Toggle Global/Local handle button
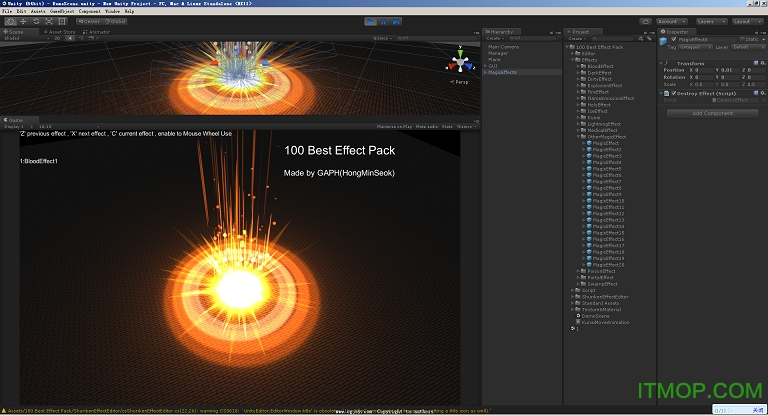768x416 pixels. 116,22
